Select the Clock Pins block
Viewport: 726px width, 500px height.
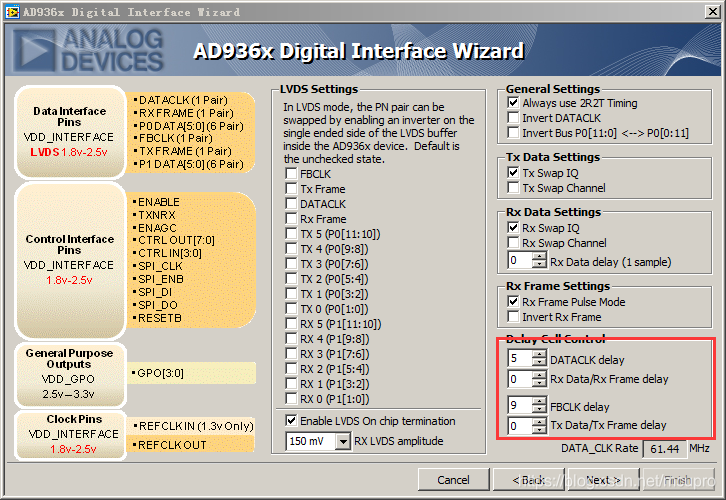click(x=69, y=434)
